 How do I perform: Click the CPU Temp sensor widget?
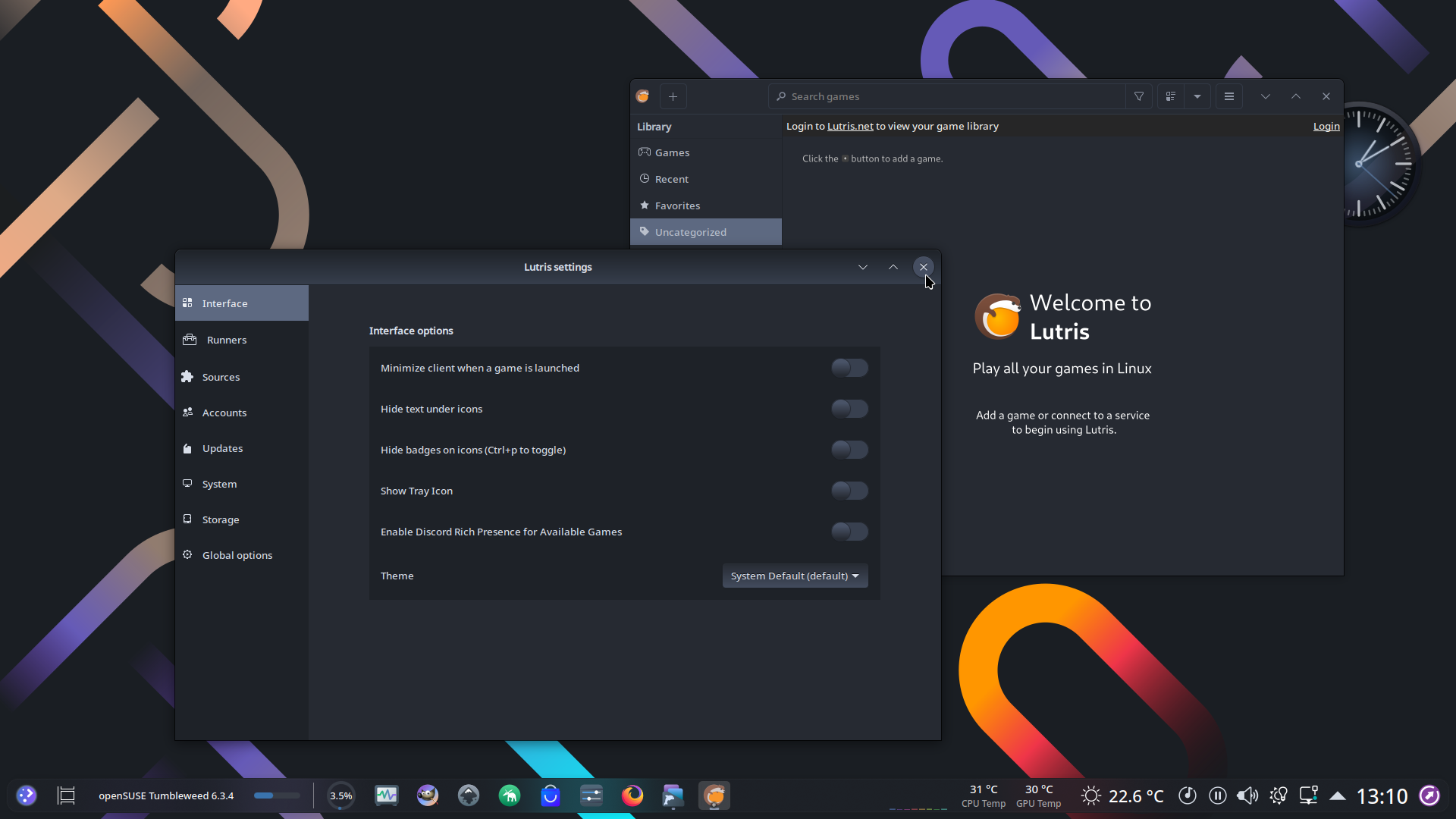984,795
